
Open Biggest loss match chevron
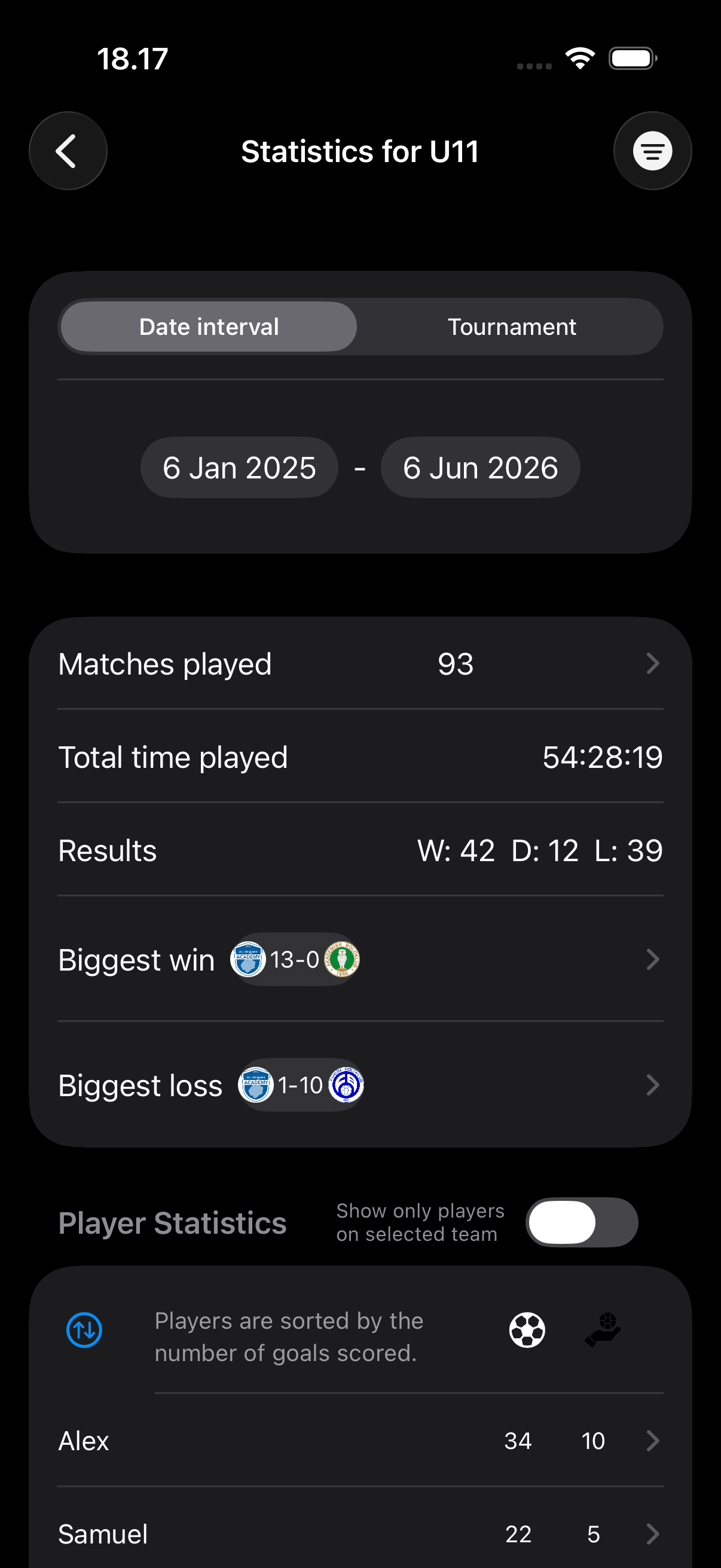tap(652, 1085)
